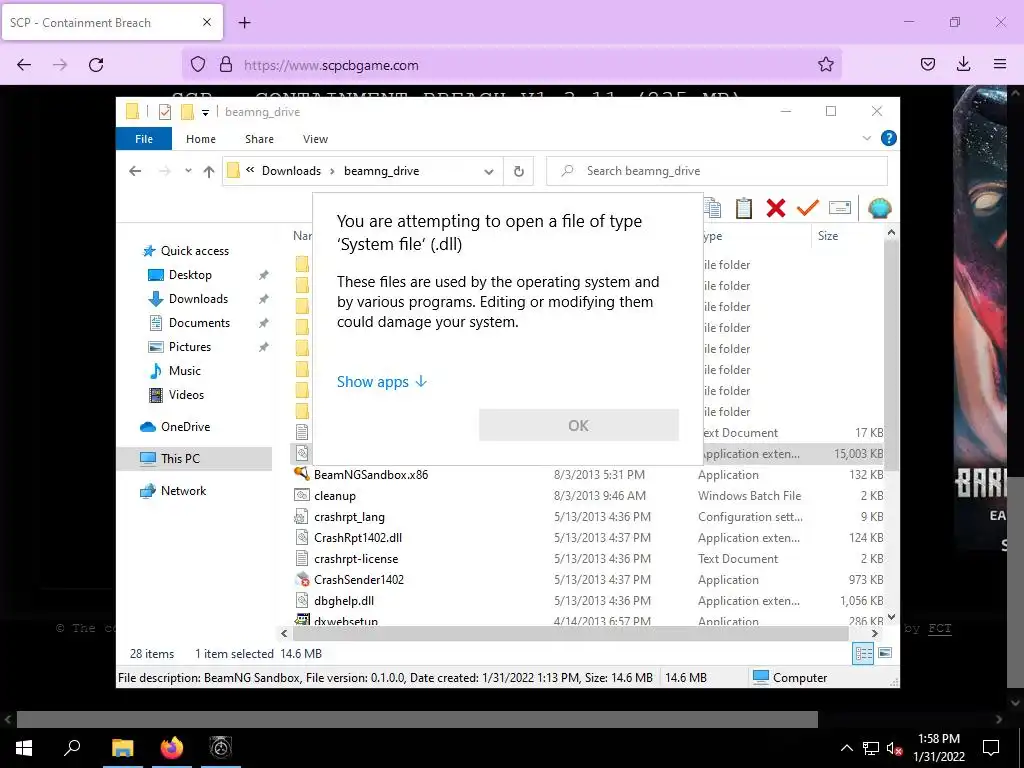Open Explorer help question mark icon
1024x768 pixels.
coord(888,138)
